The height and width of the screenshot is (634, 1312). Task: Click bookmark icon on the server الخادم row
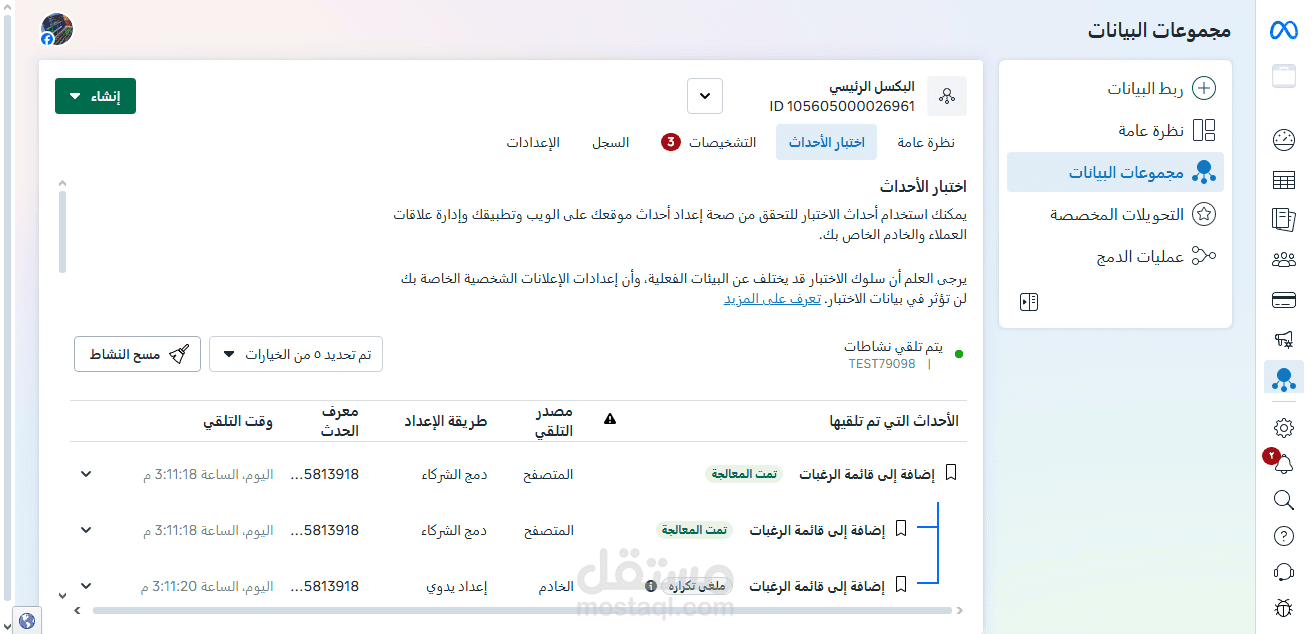click(x=901, y=584)
